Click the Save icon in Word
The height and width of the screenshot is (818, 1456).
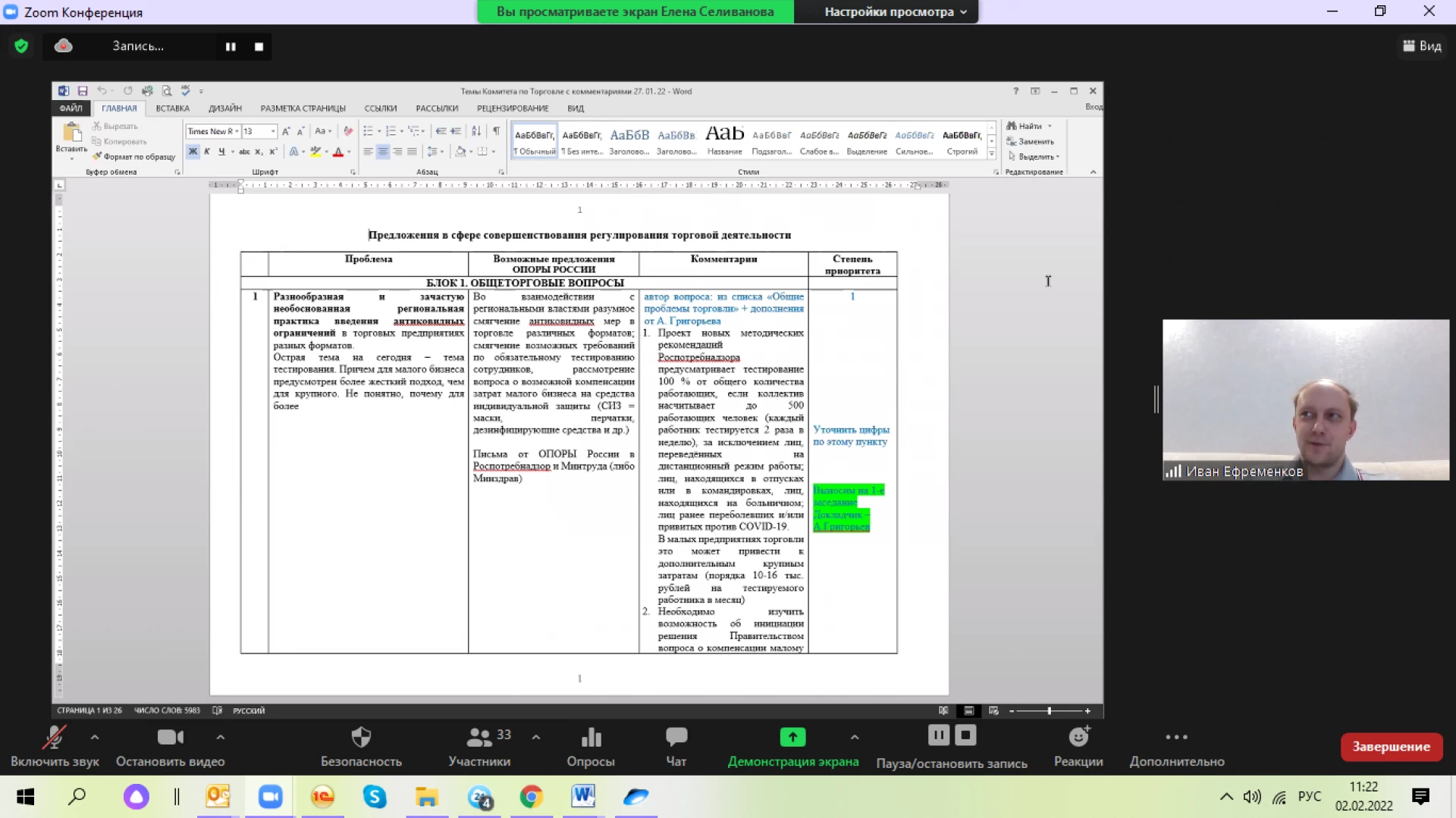tap(83, 91)
